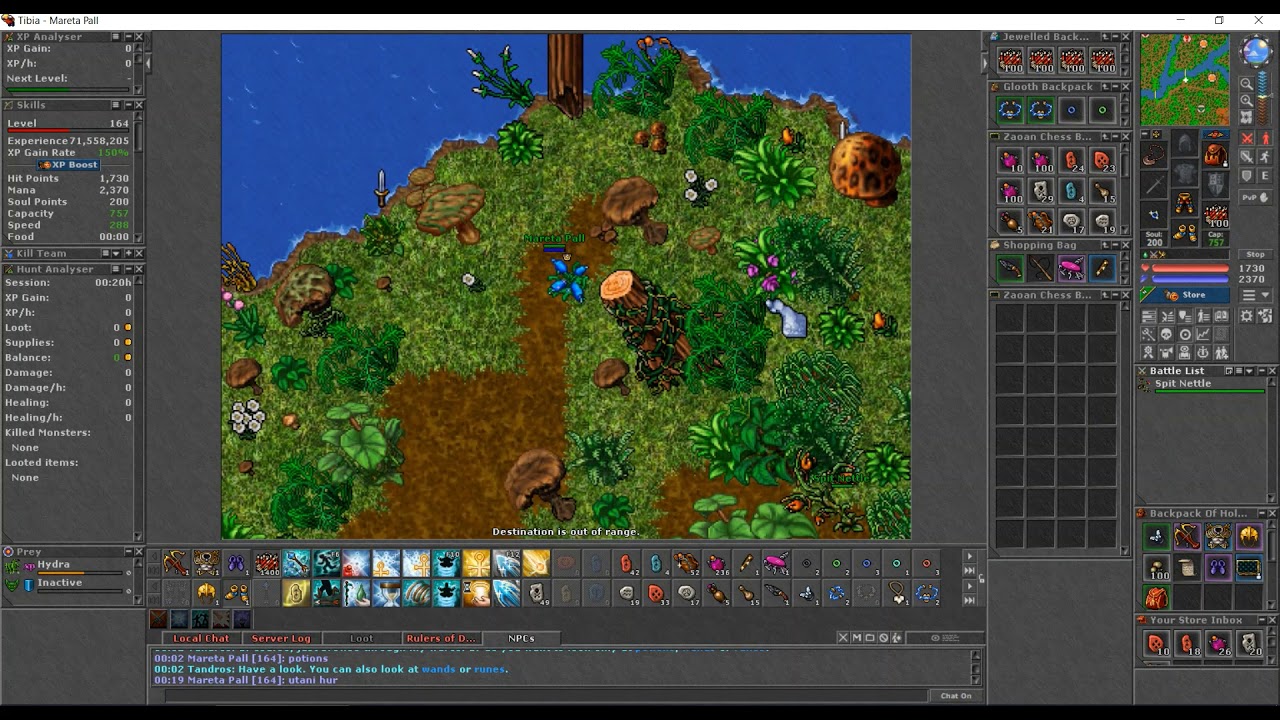
Task: Zoom out on the minimap
Action: [x=1247, y=84]
